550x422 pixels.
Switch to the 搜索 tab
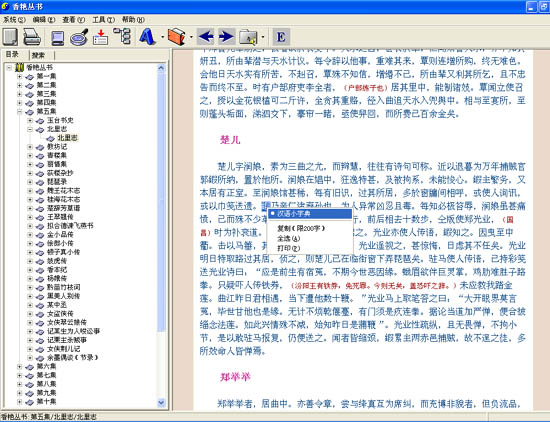coord(39,55)
